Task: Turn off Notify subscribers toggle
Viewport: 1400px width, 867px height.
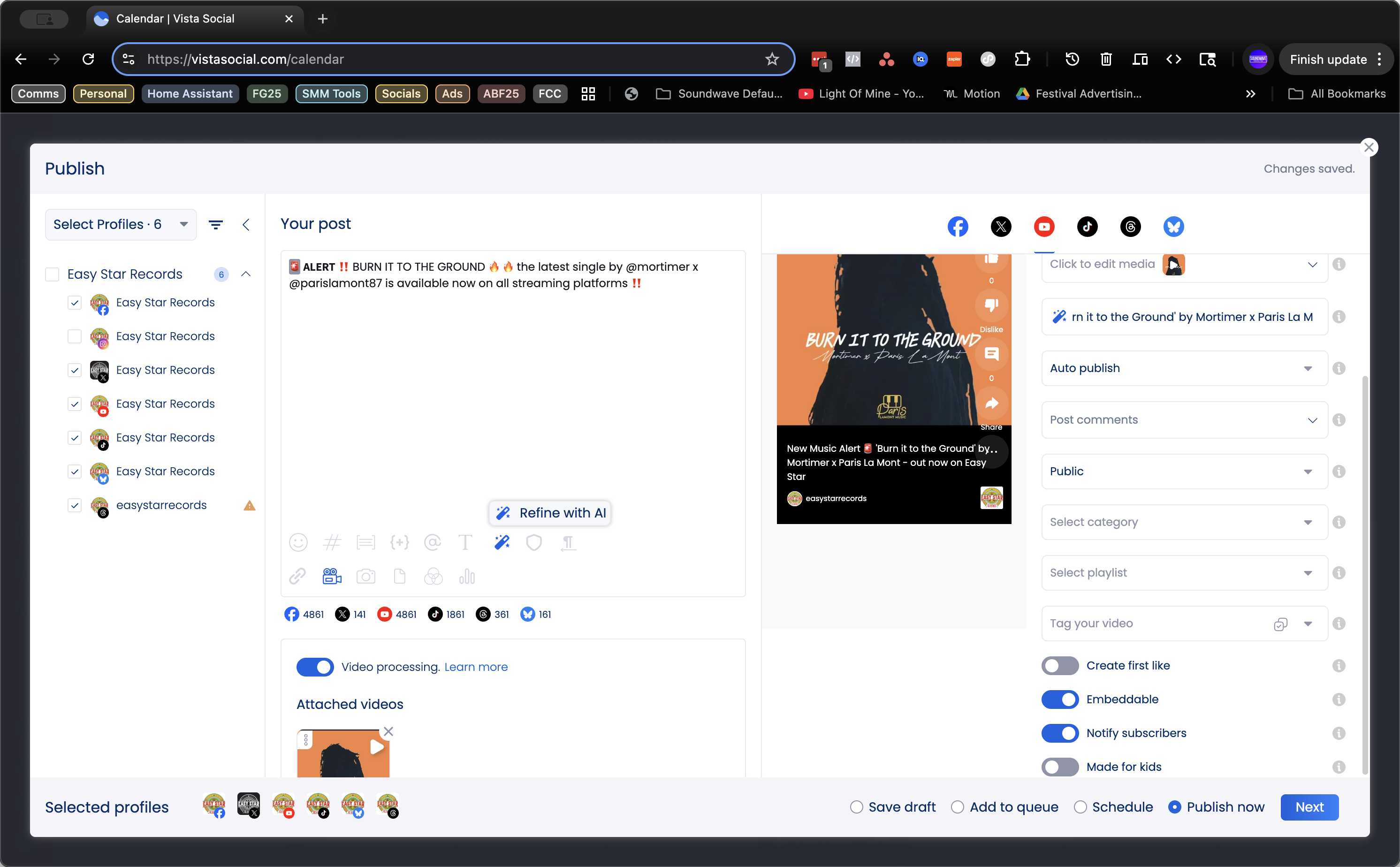Action: point(1059,733)
